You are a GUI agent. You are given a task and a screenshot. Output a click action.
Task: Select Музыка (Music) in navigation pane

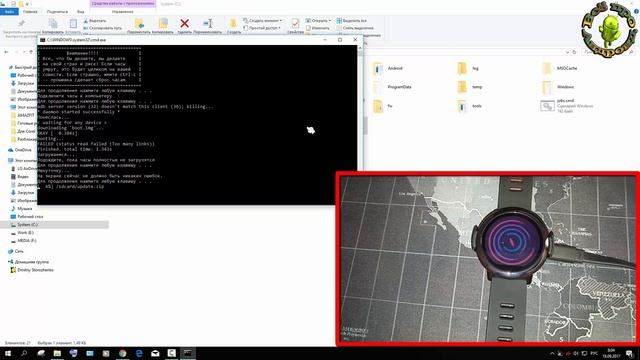pyautogui.click(x=22, y=209)
